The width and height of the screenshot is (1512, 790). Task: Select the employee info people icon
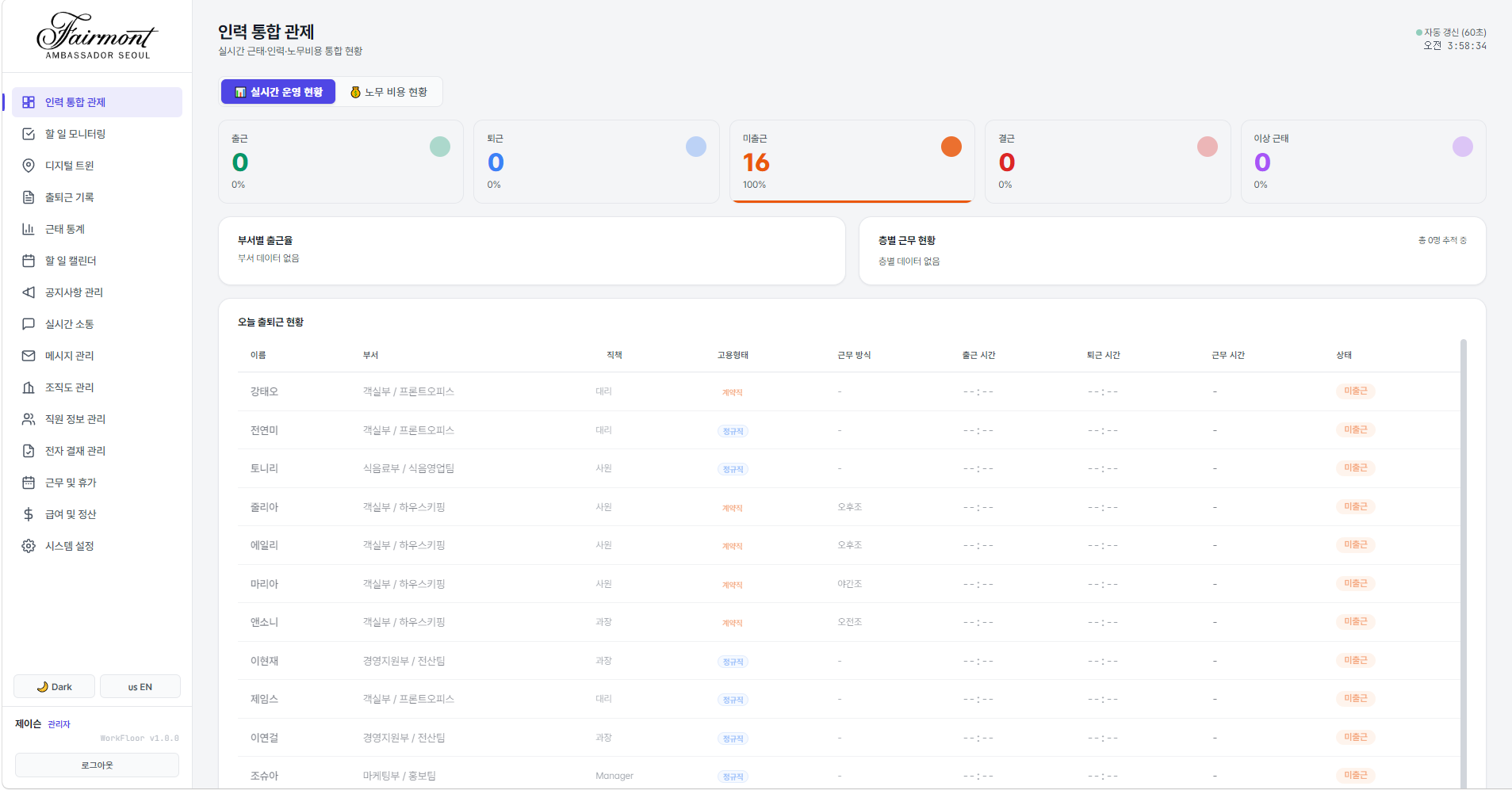(x=29, y=419)
